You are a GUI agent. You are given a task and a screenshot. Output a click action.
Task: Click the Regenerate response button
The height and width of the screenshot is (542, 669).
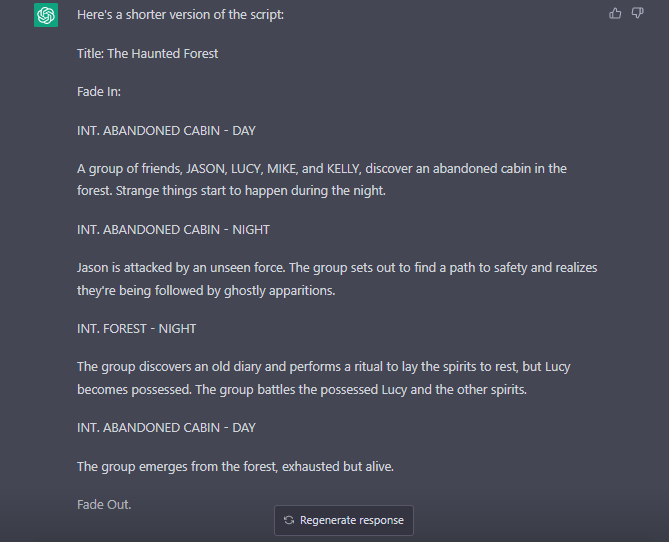click(x=344, y=520)
